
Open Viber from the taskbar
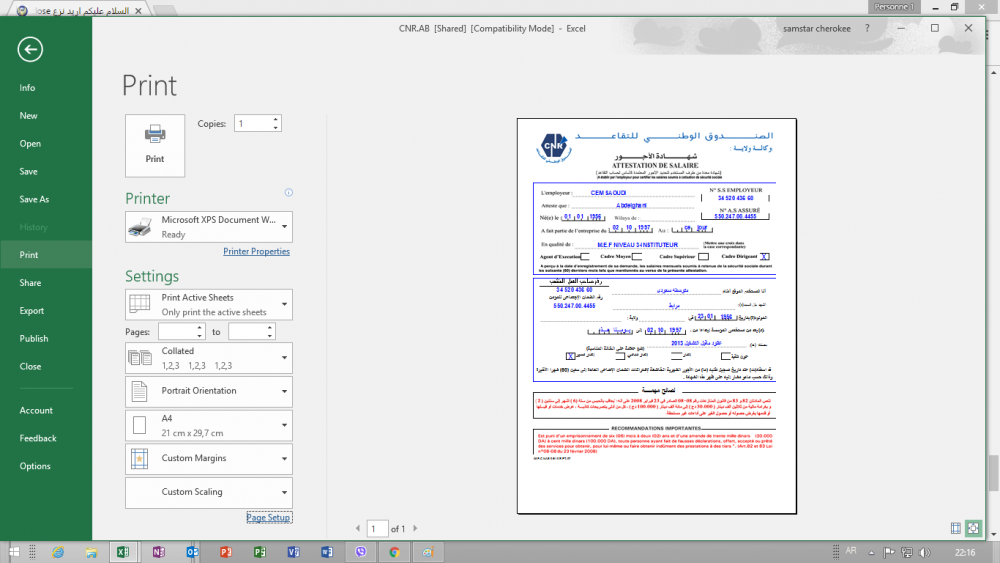point(361,552)
